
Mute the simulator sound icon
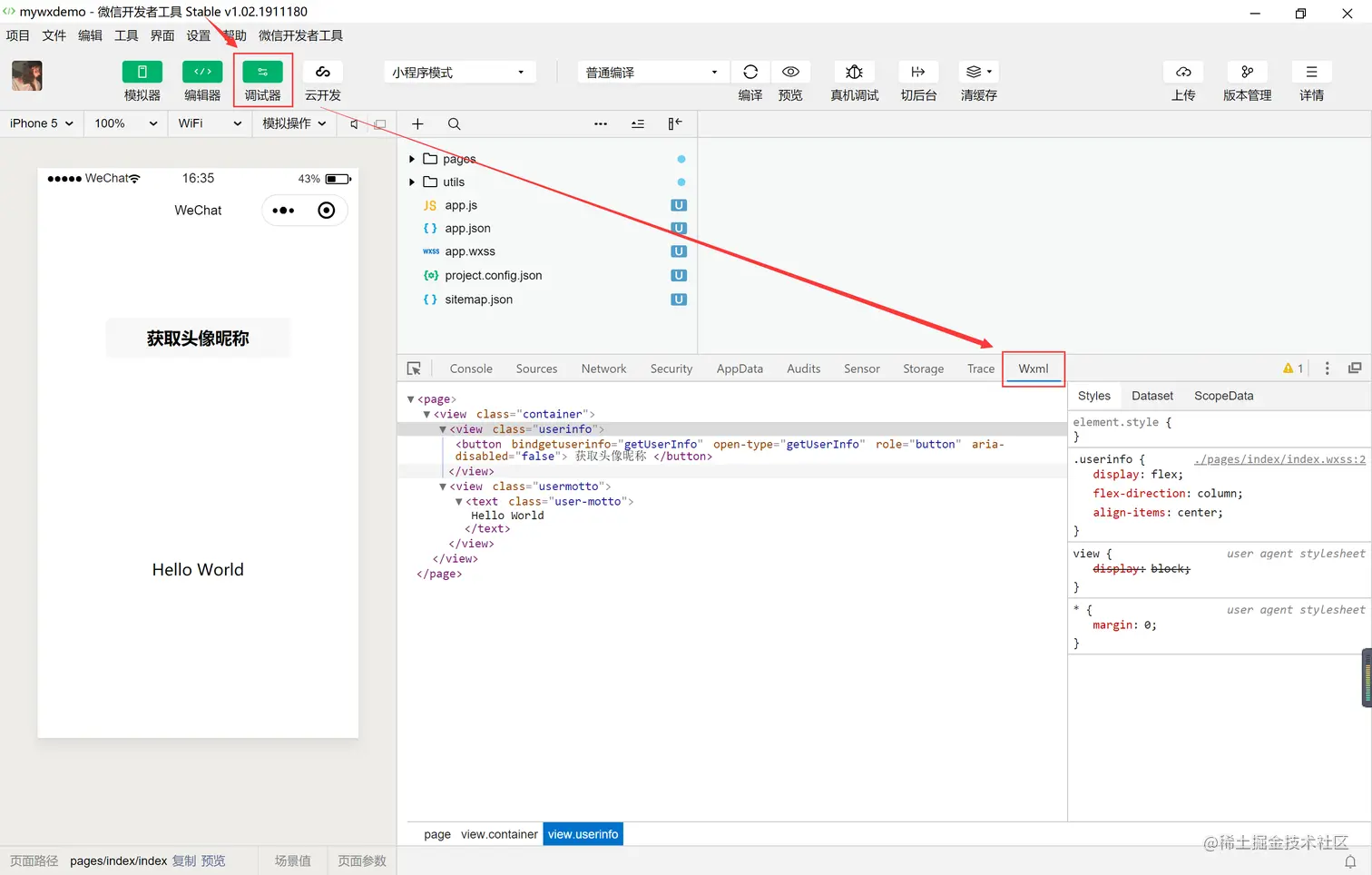tap(355, 124)
